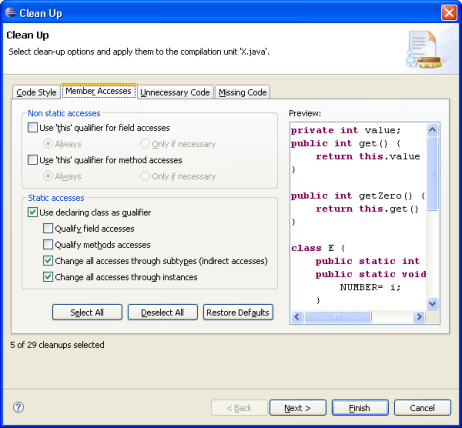Image resolution: width=462 pixels, height=428 pixels.
Task: Enable 'this' qualifier for method accesses
Action: [x=33, y=160]
